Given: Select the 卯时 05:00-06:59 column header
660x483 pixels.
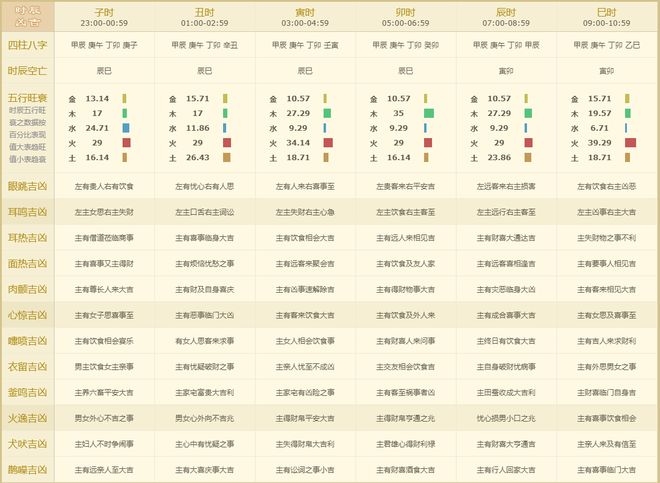Looking at the screenshot, I should click(406, 17).
